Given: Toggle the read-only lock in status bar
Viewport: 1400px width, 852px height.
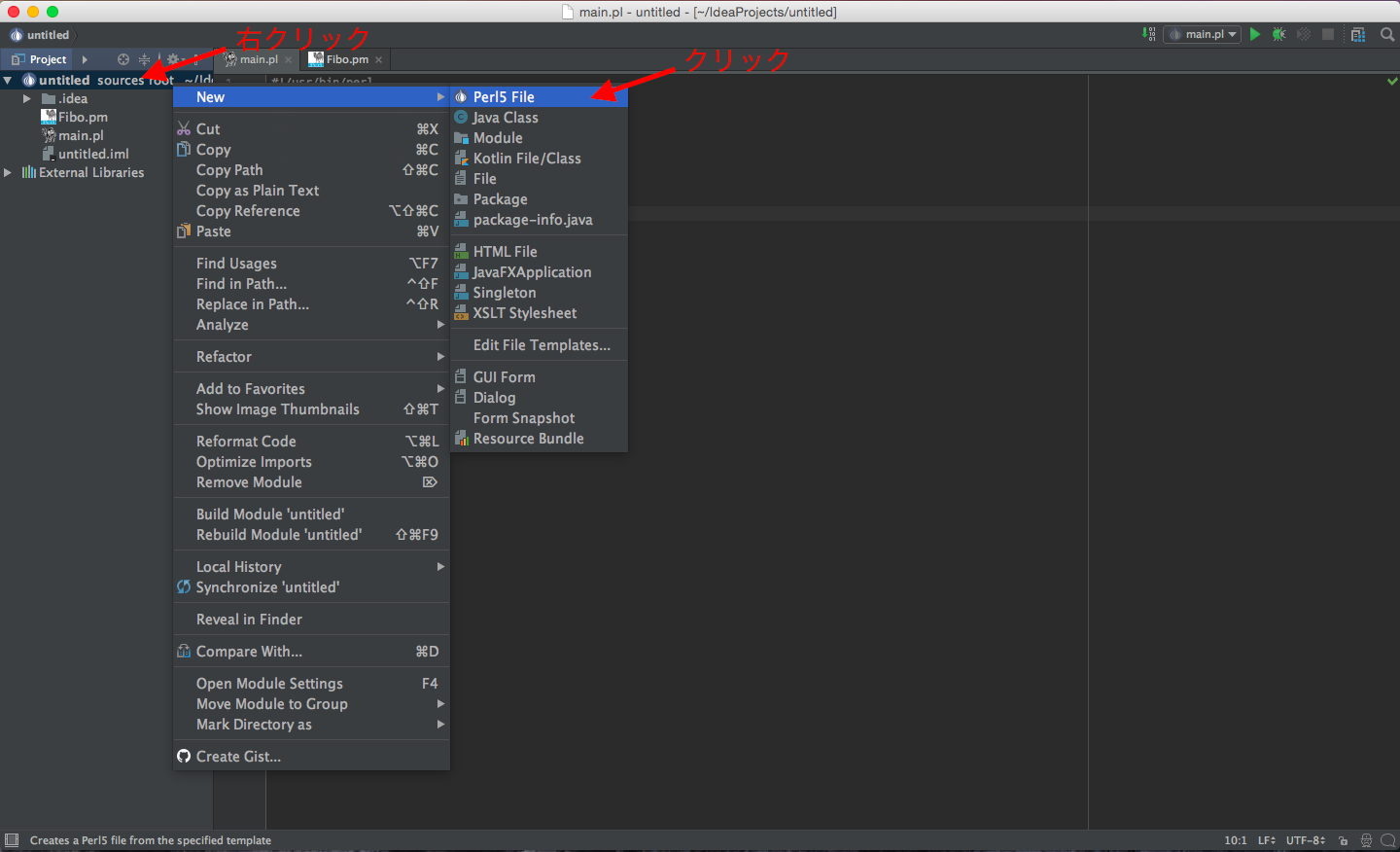Looking at the screenshot, I should (x=1343, y=840).
